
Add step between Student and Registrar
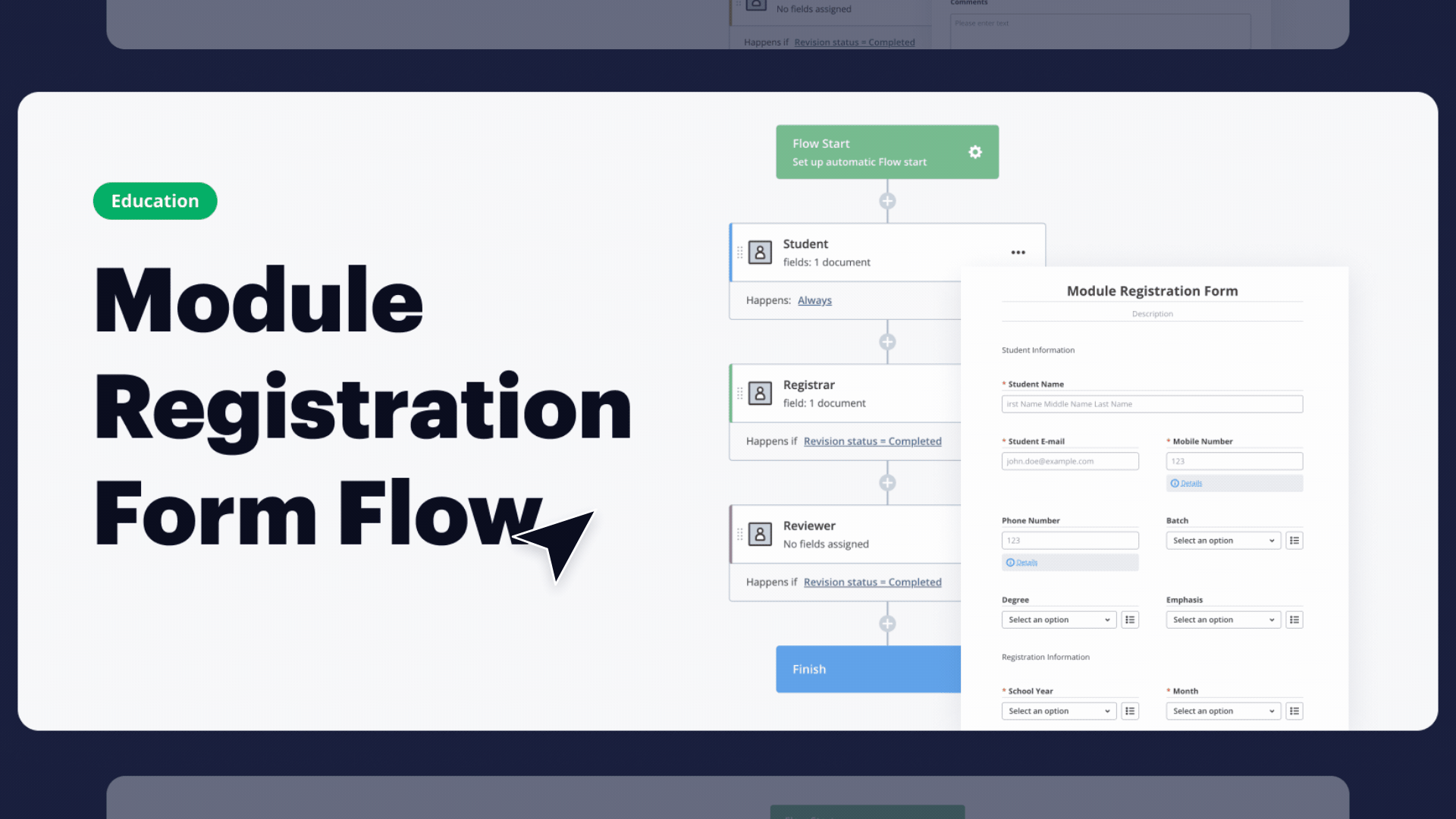point(887,342)
